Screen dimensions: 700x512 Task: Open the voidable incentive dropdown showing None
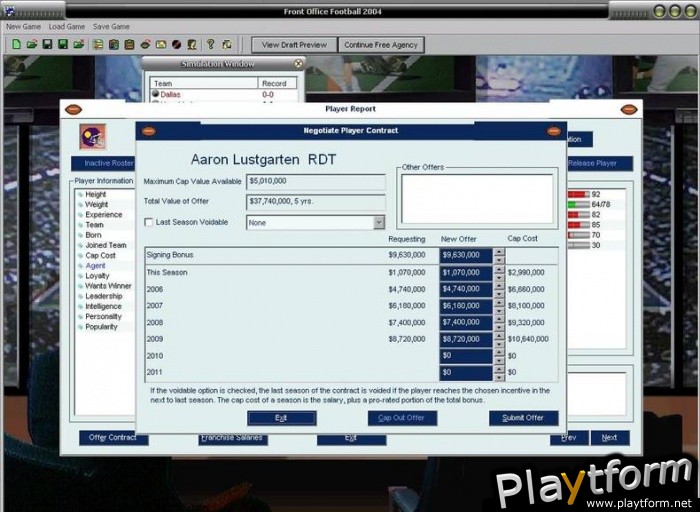(x=379, y=222)
